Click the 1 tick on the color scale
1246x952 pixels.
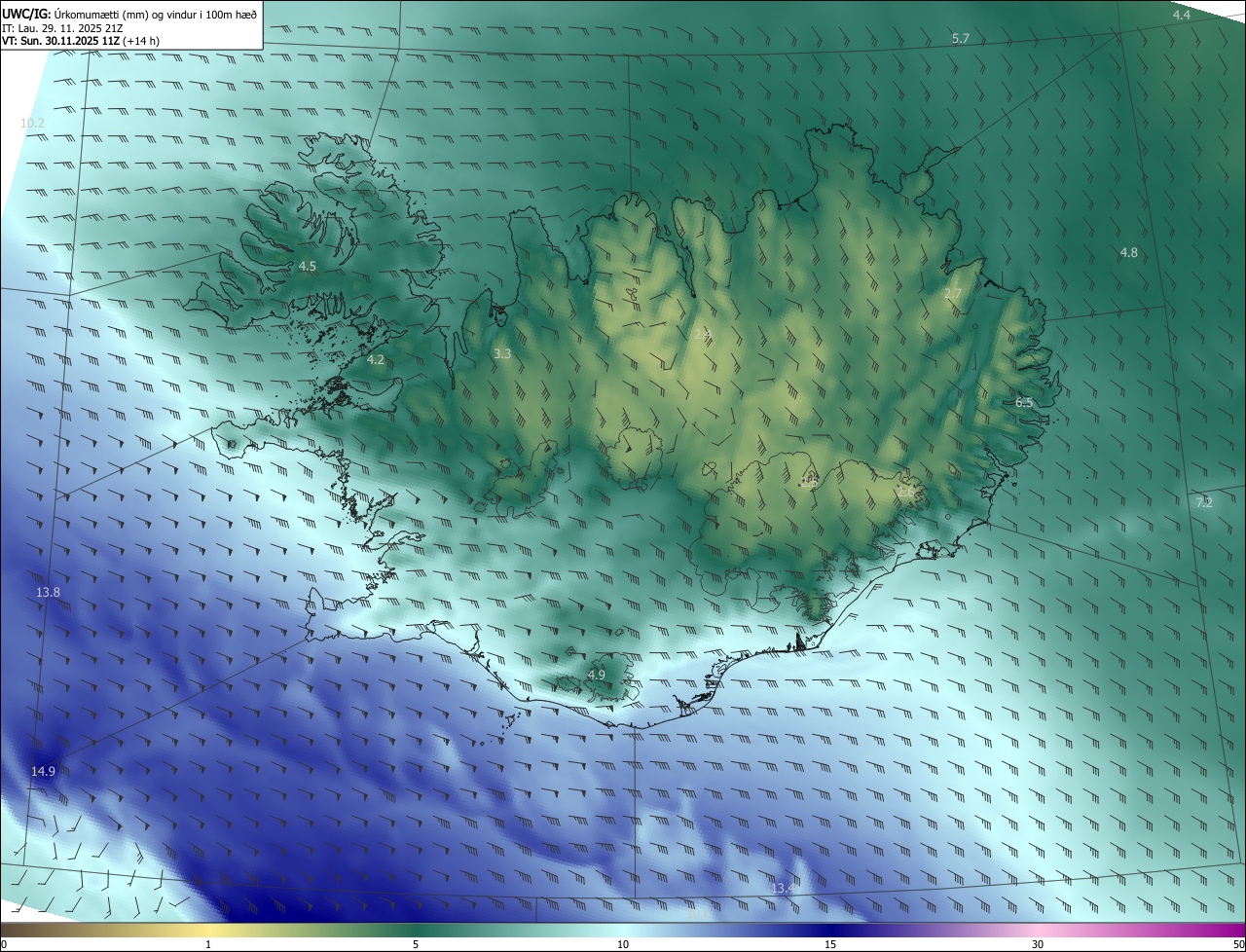point(208,944)
